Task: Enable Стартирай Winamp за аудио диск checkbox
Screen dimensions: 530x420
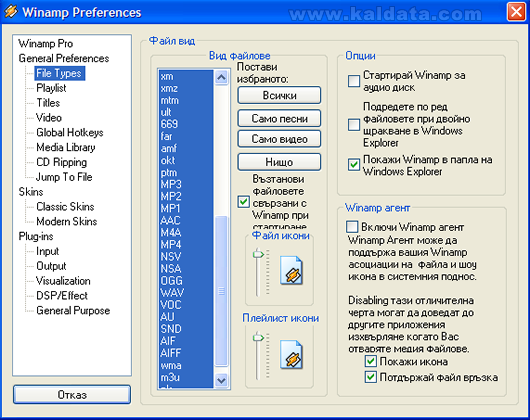Action: pyautogui.click(x=354, y=81)
